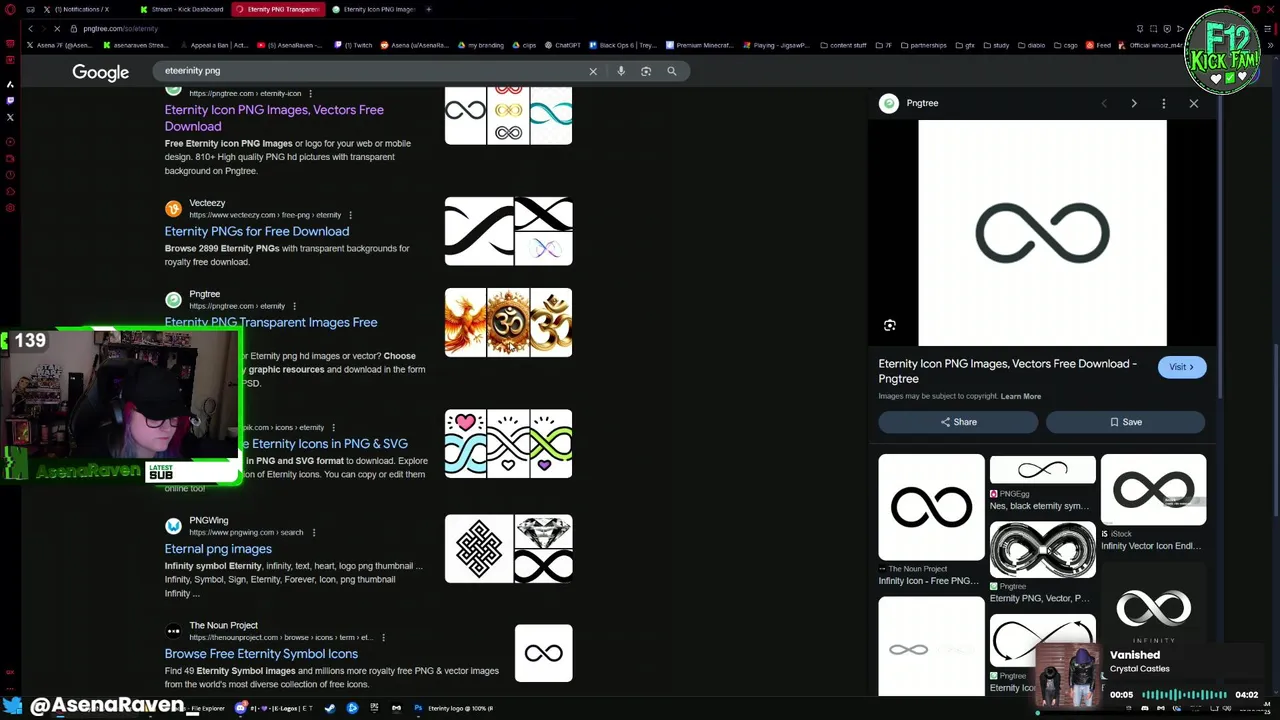Open Eternity Icon PNG Images, Vectors Free Download
1280x720 pixels.
click(274, 118)
